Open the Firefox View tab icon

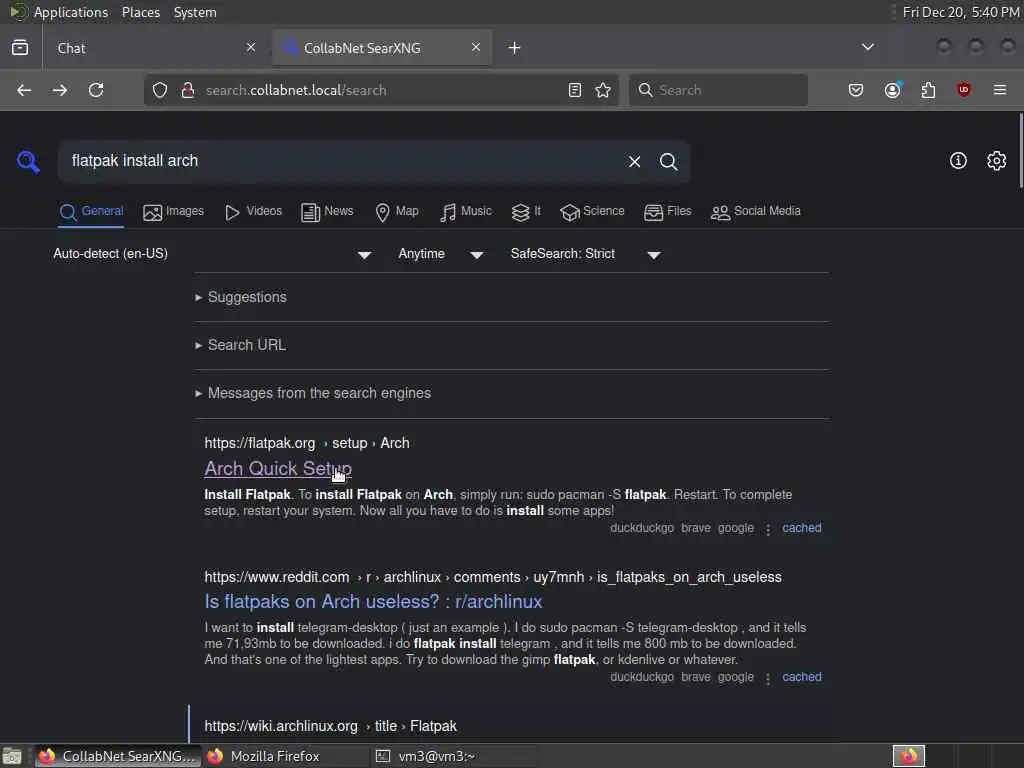[x=20, y=48]
